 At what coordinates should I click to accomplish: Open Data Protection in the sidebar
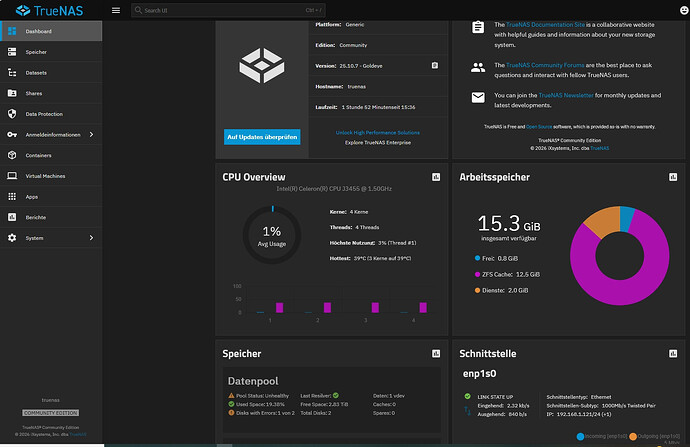pyautogui.click(x=51, y=114)
